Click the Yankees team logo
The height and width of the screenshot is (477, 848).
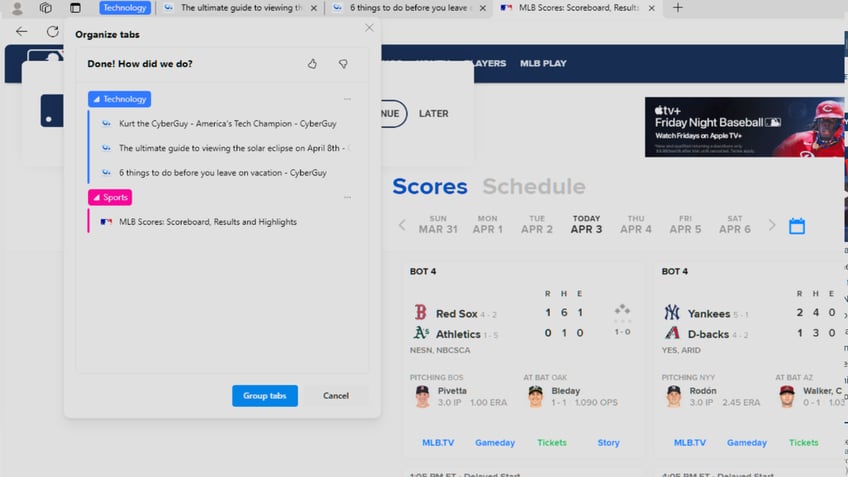pos(672,313)
